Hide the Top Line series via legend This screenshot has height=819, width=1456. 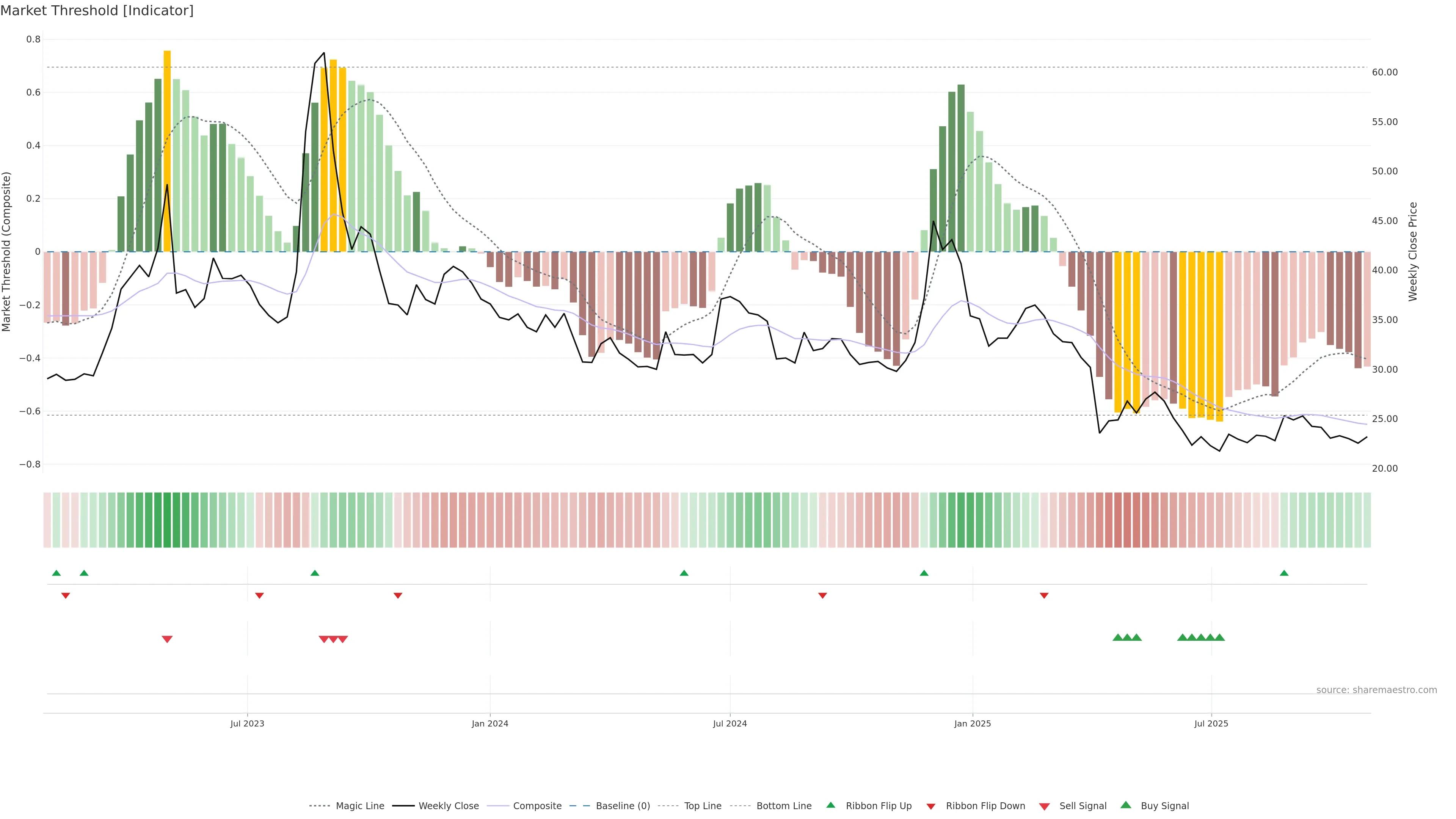click(703, 806)
